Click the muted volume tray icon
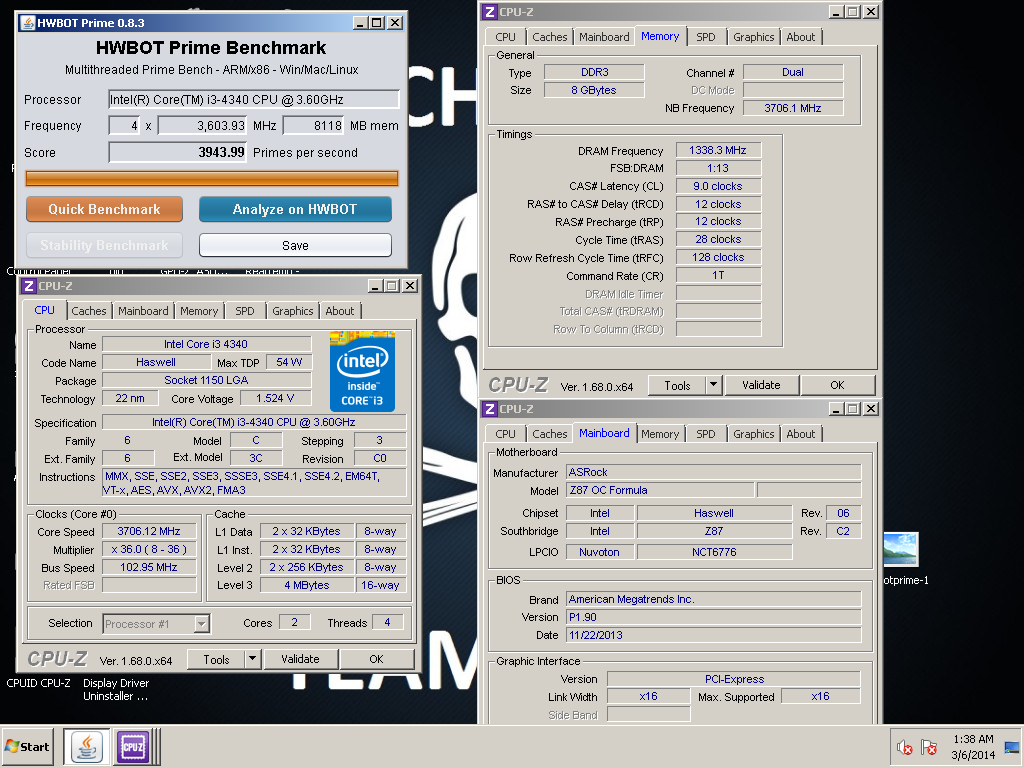The image size is (1024, 768). click(904, 747)
